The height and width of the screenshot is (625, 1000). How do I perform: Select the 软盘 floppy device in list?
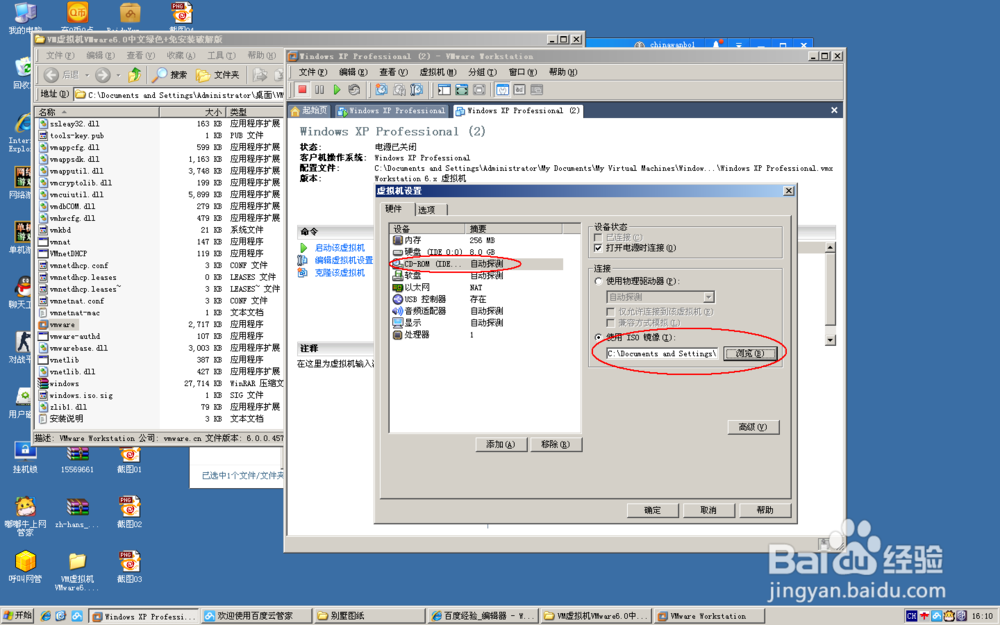click(x=477, y=276)
